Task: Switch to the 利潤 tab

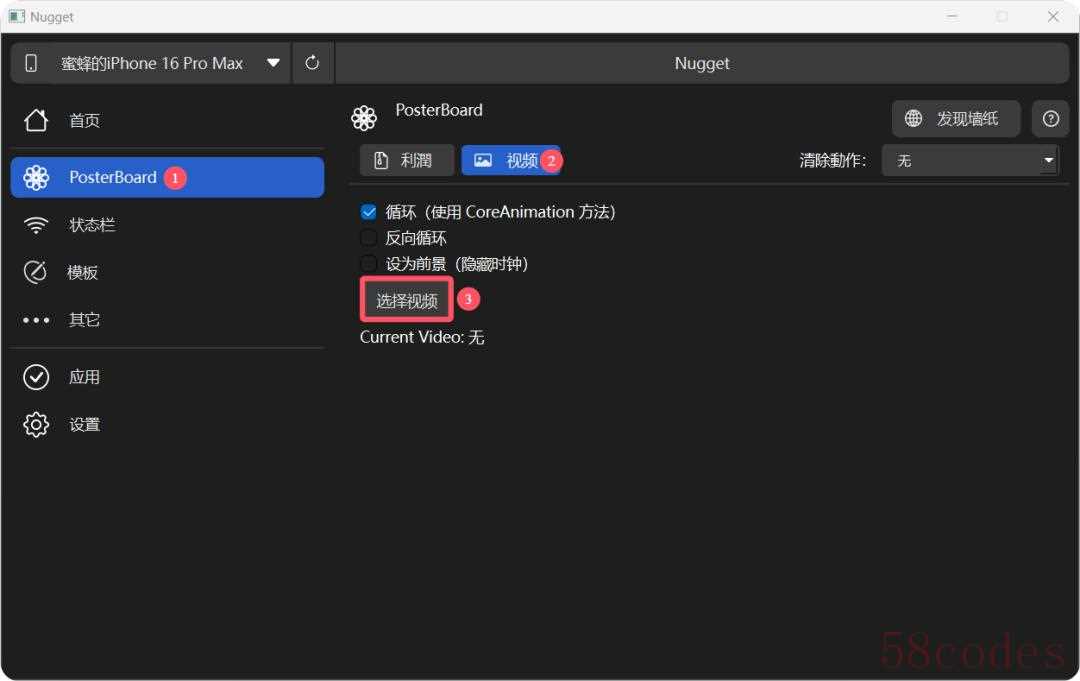Action: (x=406, y=160)
